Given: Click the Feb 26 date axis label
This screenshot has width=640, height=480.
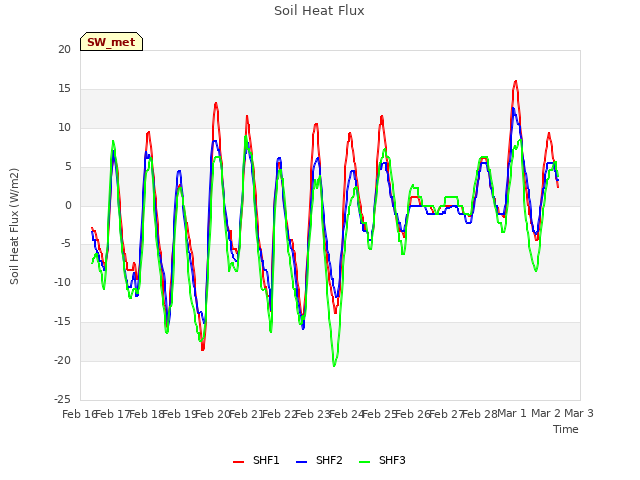Looking at the screenshot, I should 413,414.
